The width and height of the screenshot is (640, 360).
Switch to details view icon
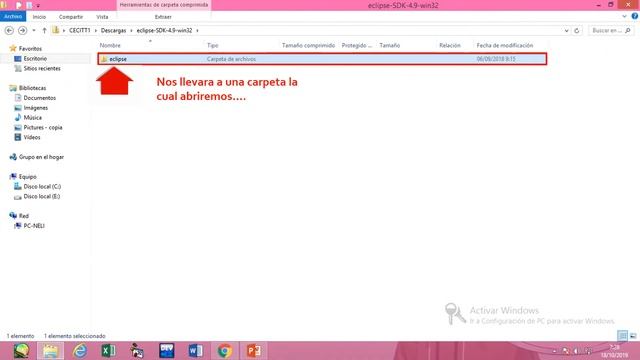(622, 336)
